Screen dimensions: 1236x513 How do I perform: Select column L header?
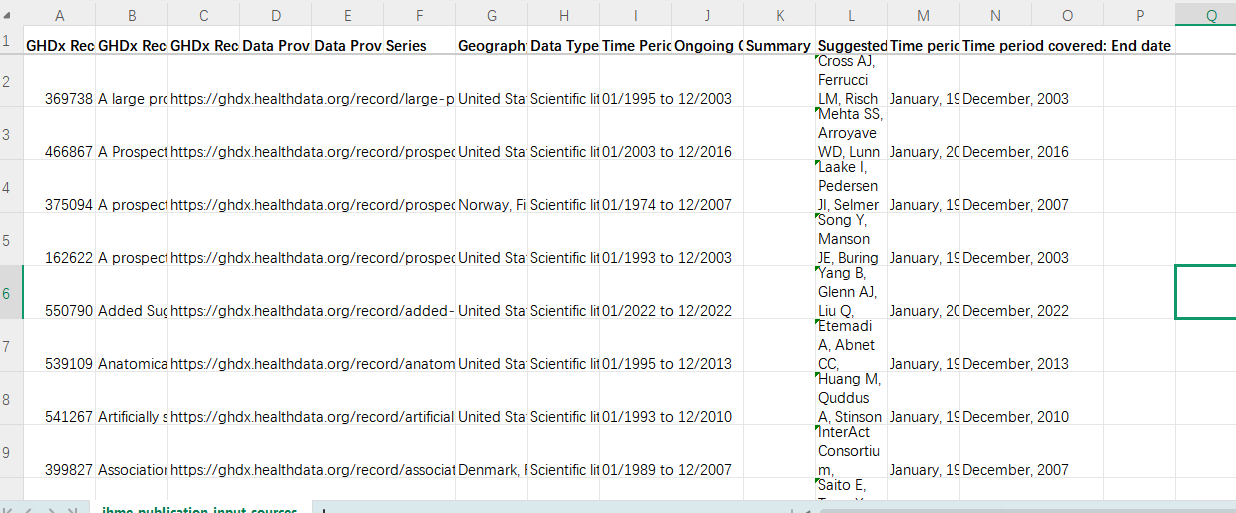point(851,15)
